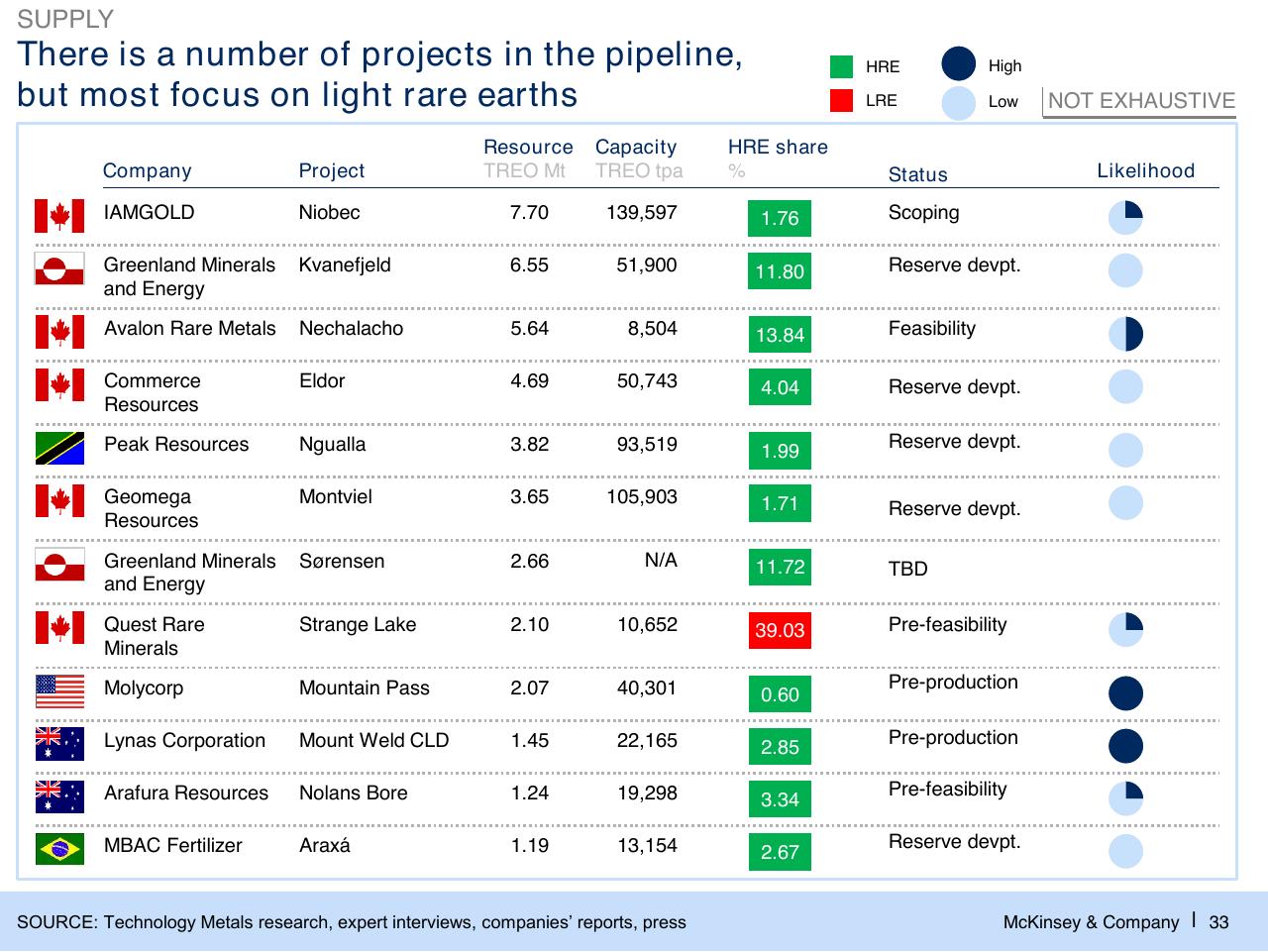Click the likelihood circle for Kvanefjeld
Viewport: 1268px width, 952px height.
click(1125, 270)
